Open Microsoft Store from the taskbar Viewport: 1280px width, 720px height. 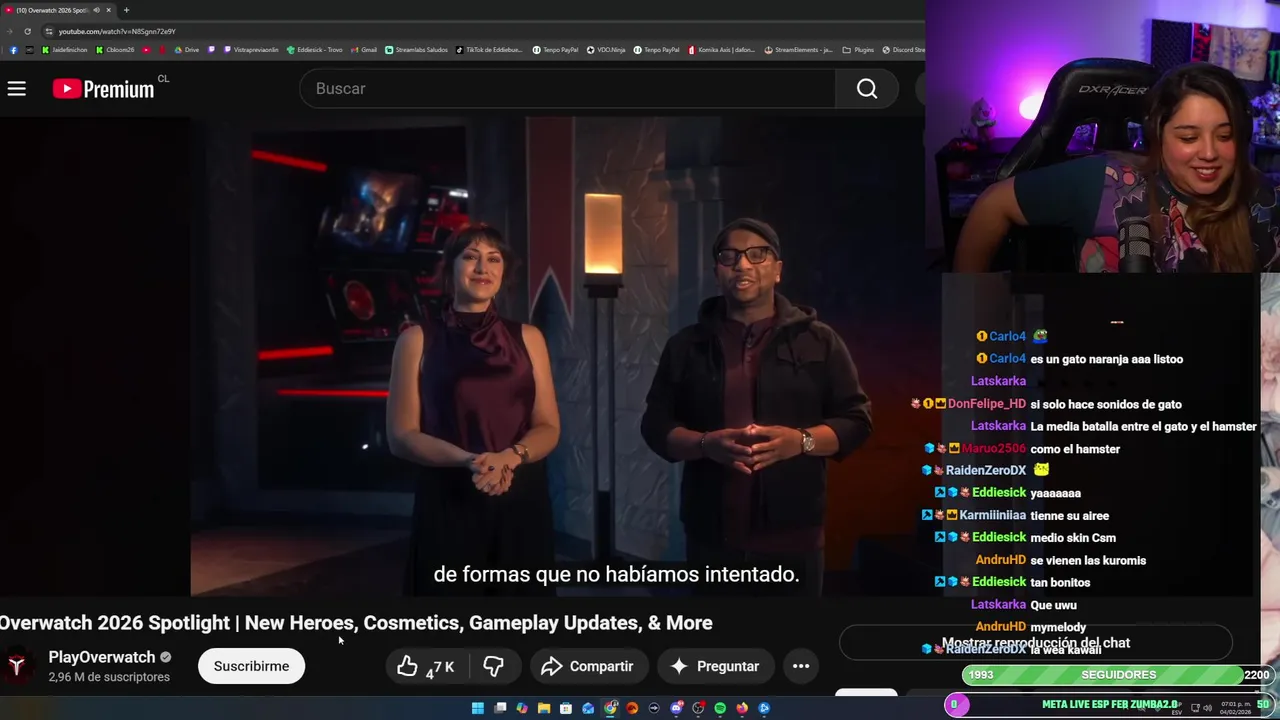(566, 708)
